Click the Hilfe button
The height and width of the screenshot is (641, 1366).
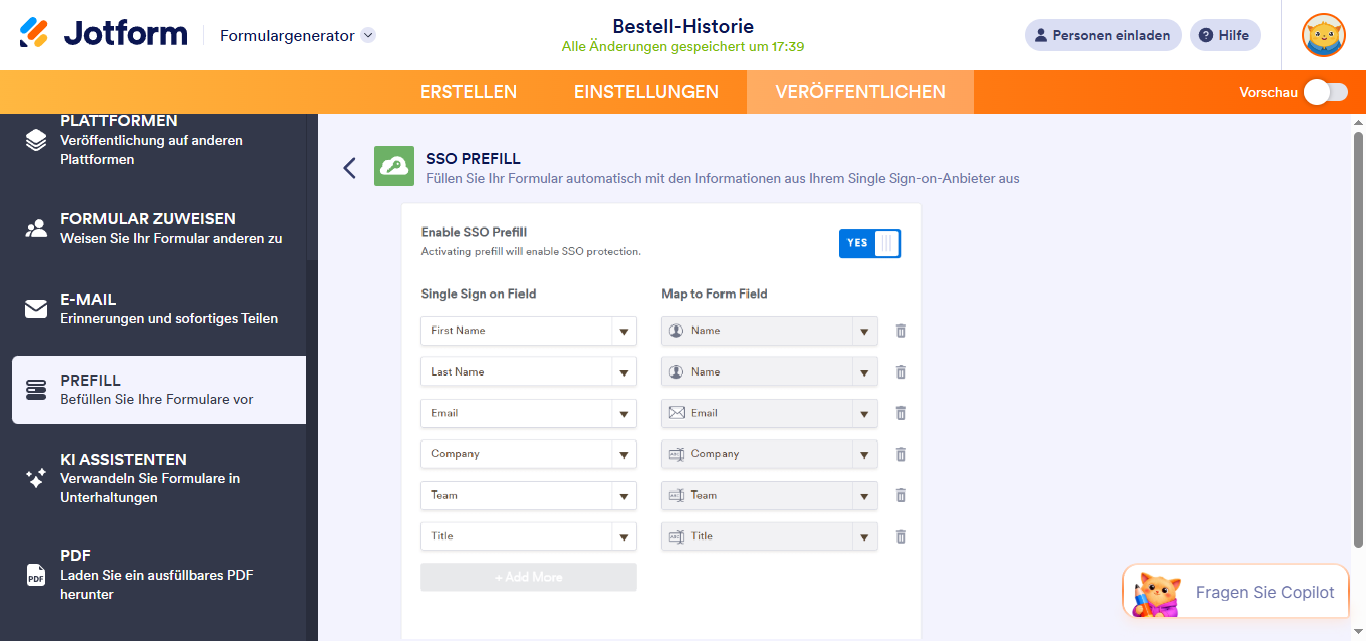pyautogui.click(x=1224, y=35)
